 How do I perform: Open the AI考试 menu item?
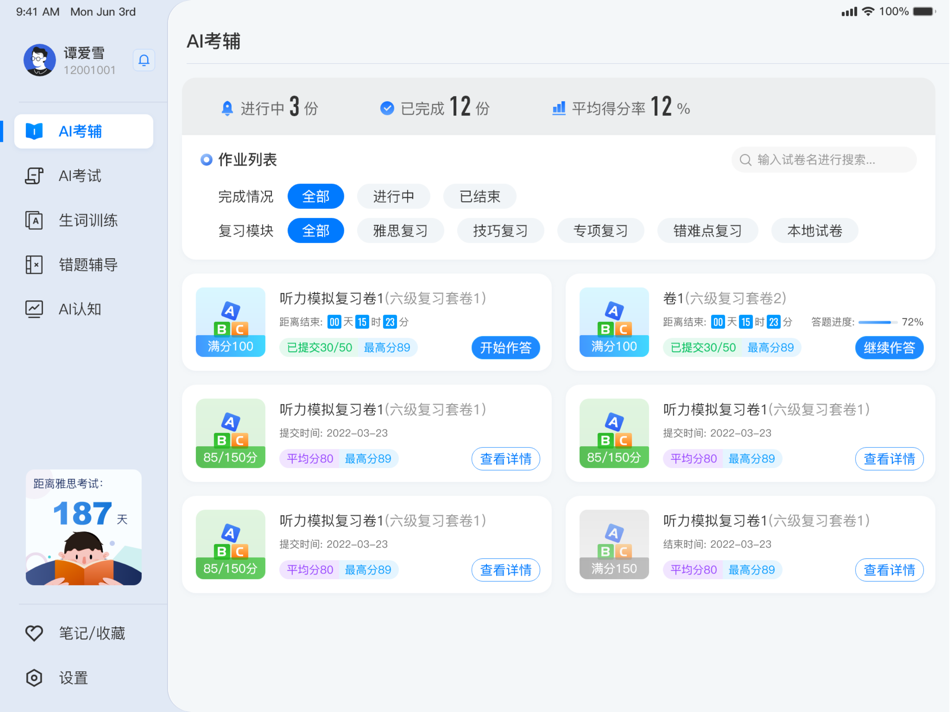pyautogui.click(x=84, y=176)
